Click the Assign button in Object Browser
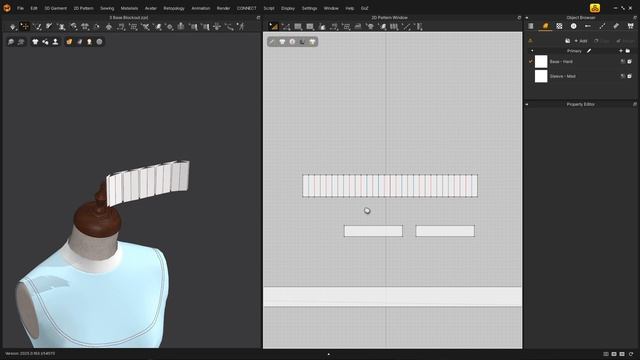The width and height of the screenshot is (640, 360). [625, 41]
